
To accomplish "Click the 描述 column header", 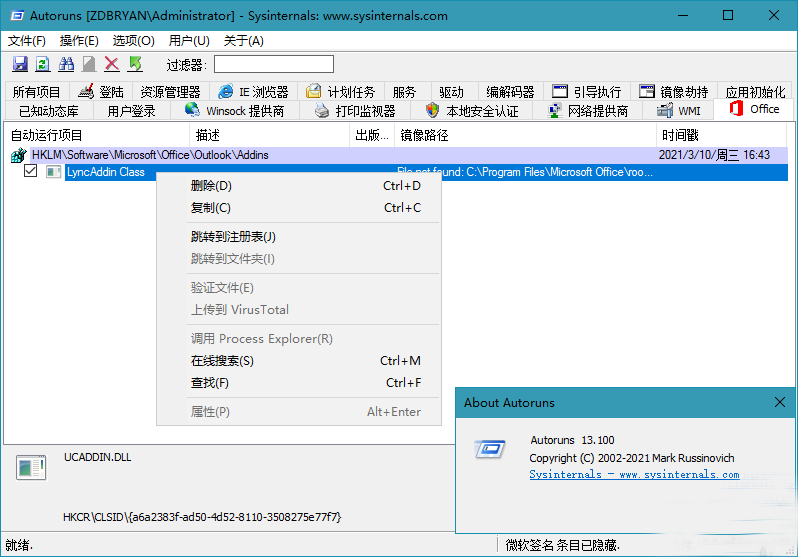I will click(270, 135).
